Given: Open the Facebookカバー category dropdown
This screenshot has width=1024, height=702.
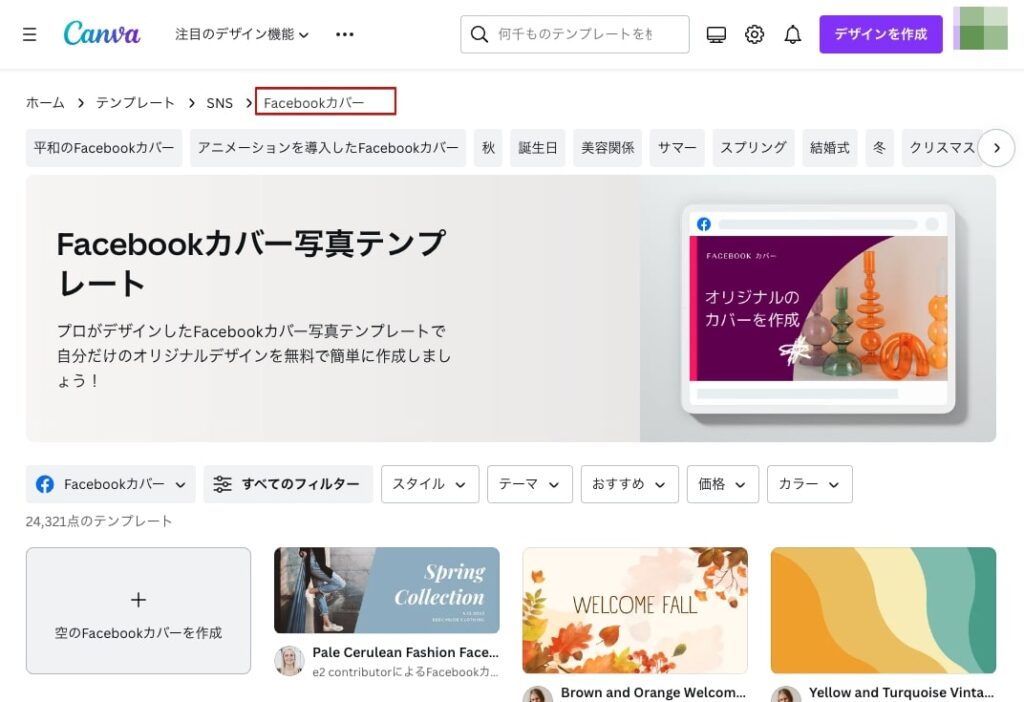Looking at the screenshot, I should [x=111, y=484].
